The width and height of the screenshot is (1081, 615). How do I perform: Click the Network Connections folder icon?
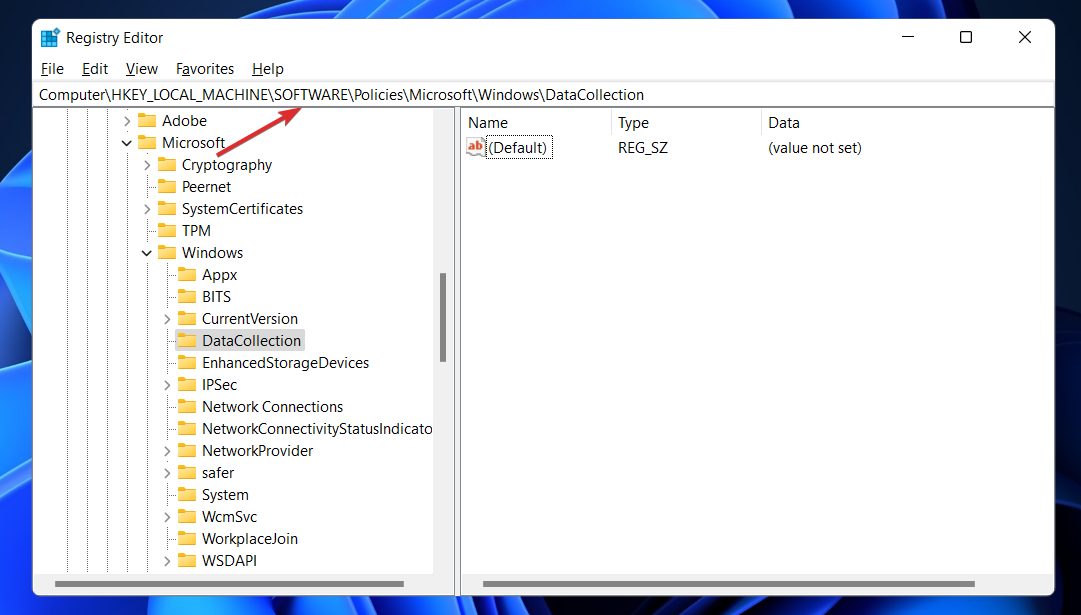pyautogui.click(x=187, y=407)
